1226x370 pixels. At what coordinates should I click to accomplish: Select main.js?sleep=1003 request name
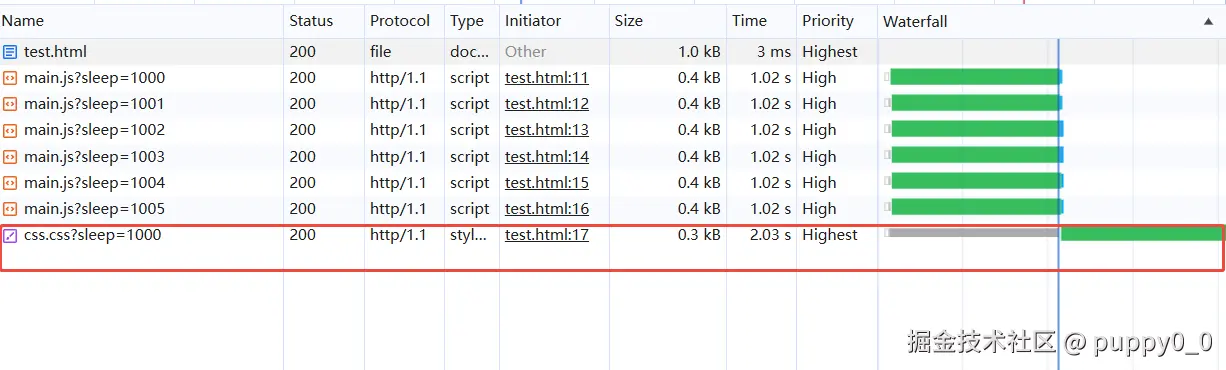click(95, 157)
